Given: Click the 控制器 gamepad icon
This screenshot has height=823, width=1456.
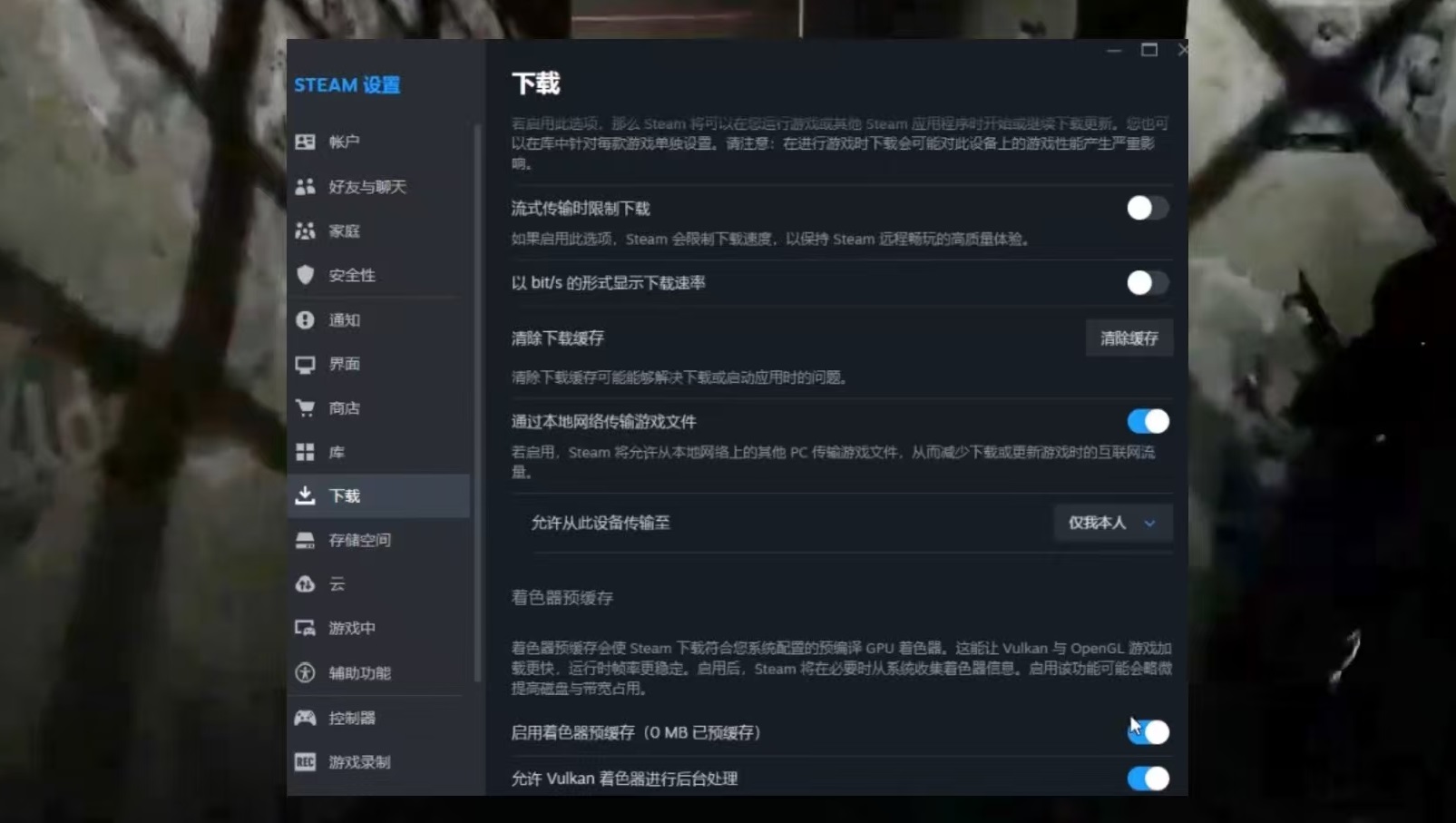Looking at the screenshot, I should 305,718.
